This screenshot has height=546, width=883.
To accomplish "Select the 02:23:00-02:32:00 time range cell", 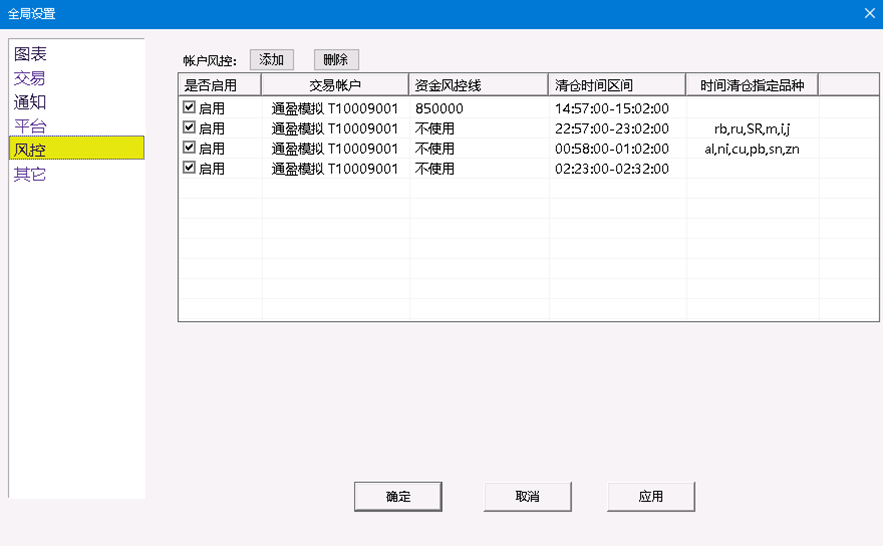I will [x=612, y=169].
